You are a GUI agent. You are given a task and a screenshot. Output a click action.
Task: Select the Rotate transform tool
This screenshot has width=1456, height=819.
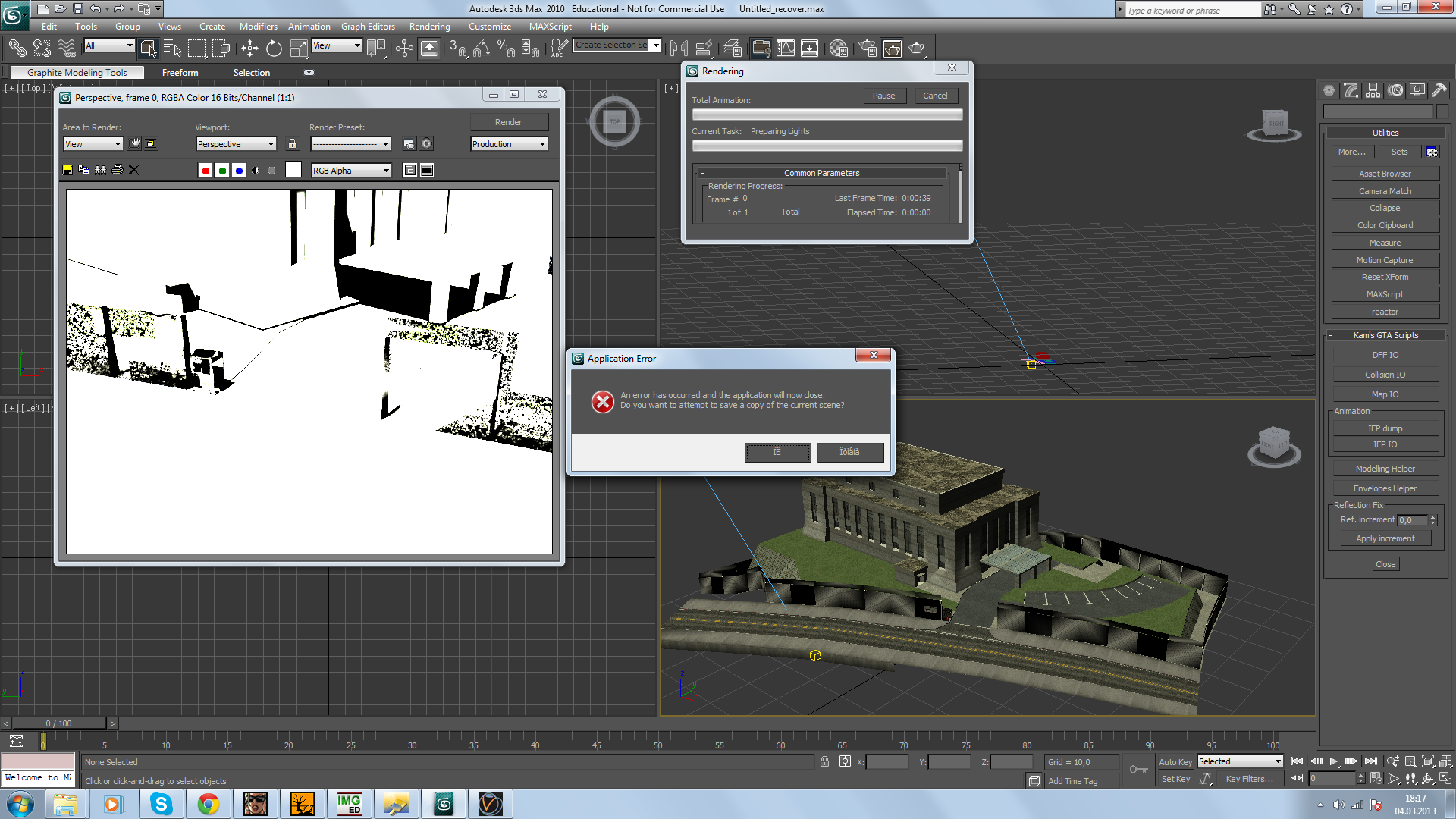coord(274,49)
